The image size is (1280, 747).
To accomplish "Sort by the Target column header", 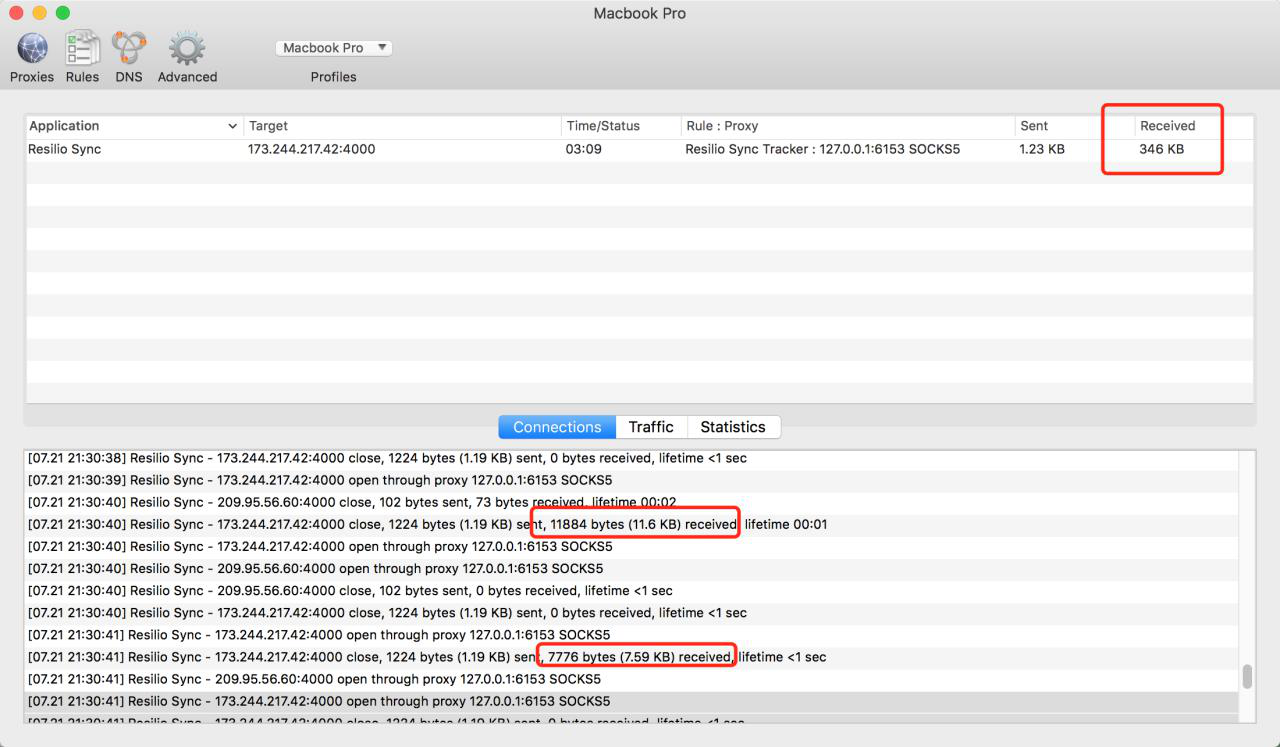I will tap(403, 126).
